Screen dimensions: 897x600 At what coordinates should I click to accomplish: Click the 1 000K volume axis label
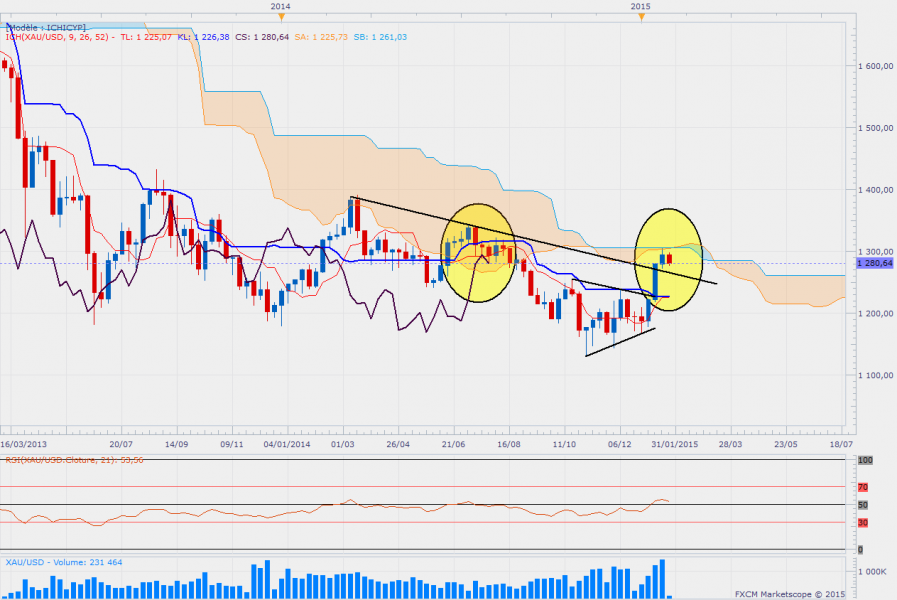pyautogui.click(x=872, y=571)
